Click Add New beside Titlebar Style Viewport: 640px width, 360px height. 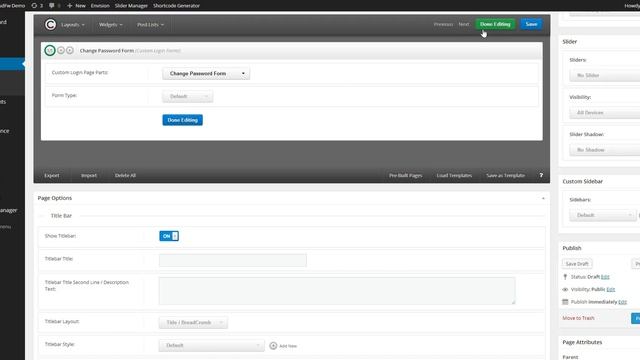click(x=288, y=346)
